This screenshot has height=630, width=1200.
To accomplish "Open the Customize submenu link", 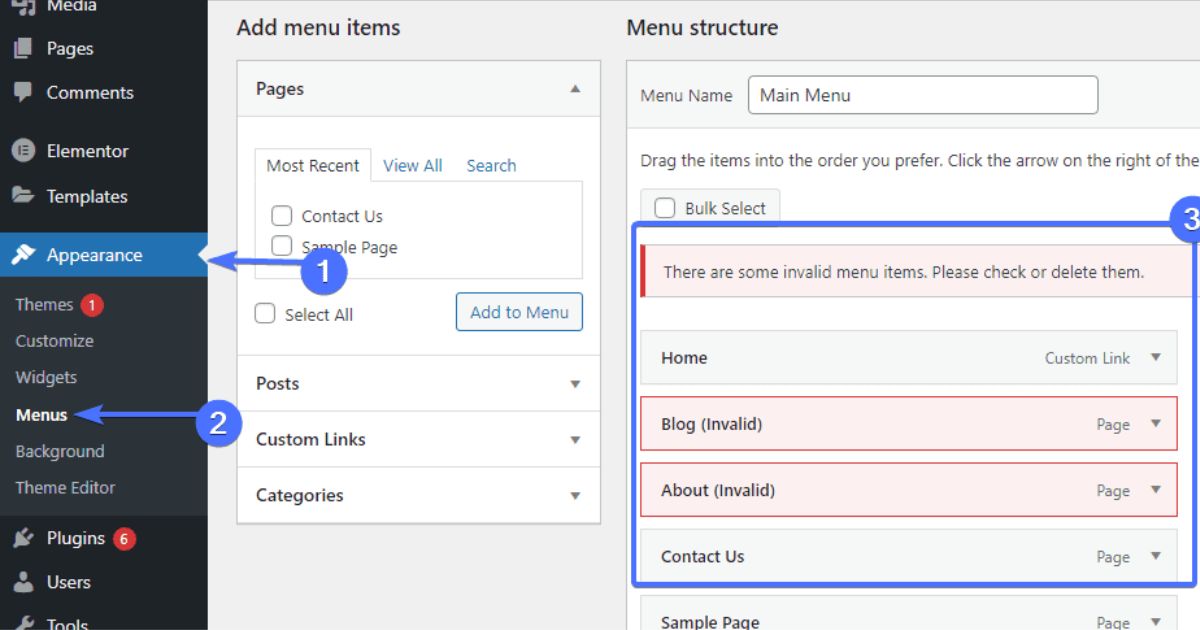I will pyautogui.click(x=54, y=341).
